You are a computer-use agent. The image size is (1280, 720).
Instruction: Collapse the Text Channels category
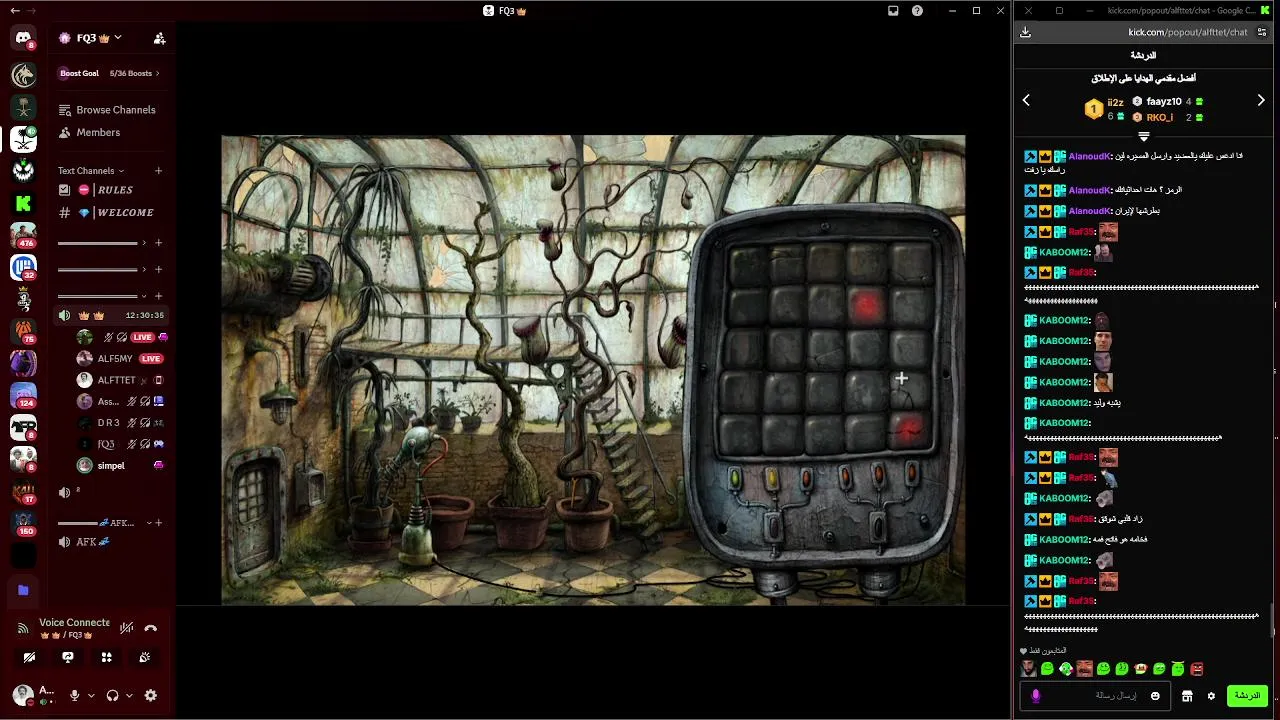pyautogui.click(x=91, y=171)
